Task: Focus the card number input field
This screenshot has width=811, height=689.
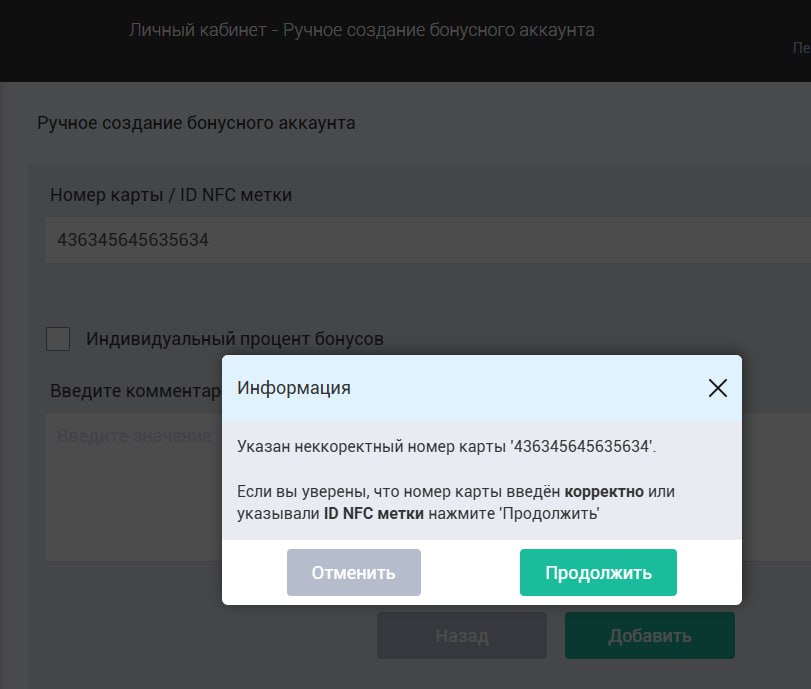Action: [428, 240]
